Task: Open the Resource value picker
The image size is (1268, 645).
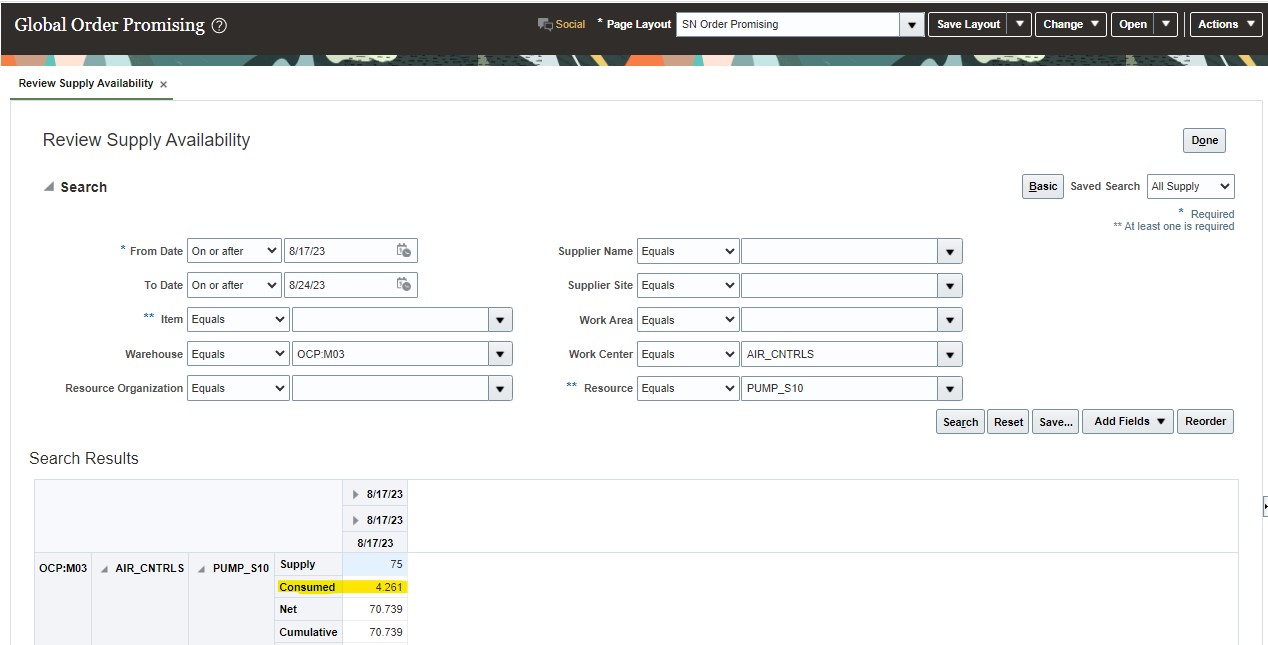Action: pyautogui.click(x=948, y=387)
